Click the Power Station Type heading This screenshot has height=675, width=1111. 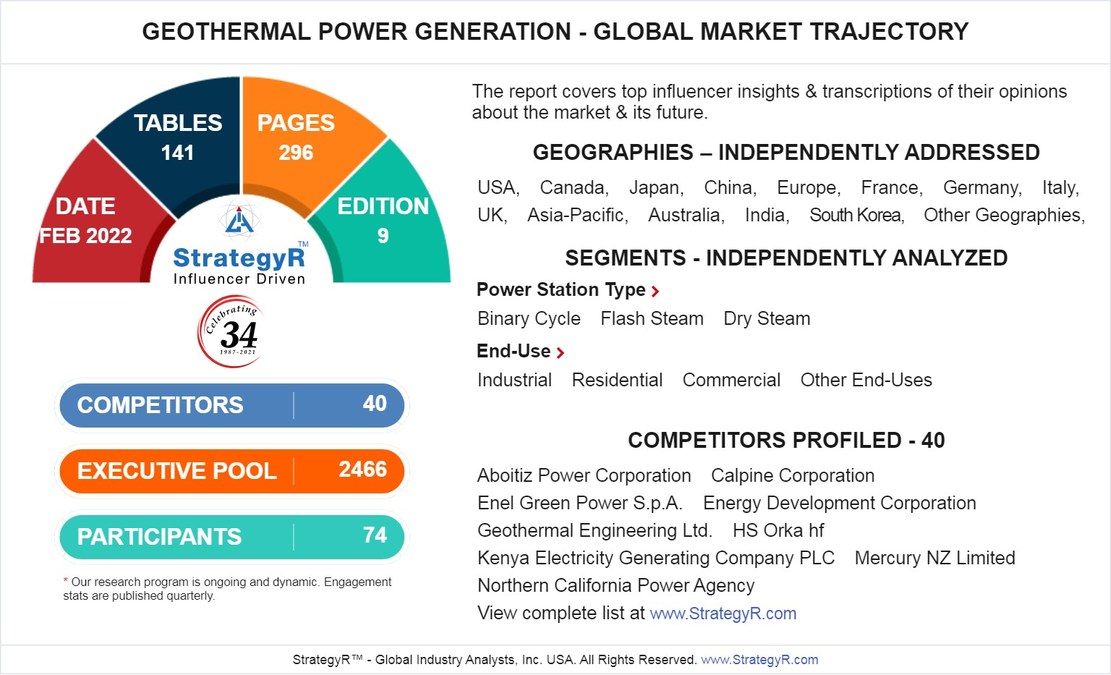click(x=560, y=290)
